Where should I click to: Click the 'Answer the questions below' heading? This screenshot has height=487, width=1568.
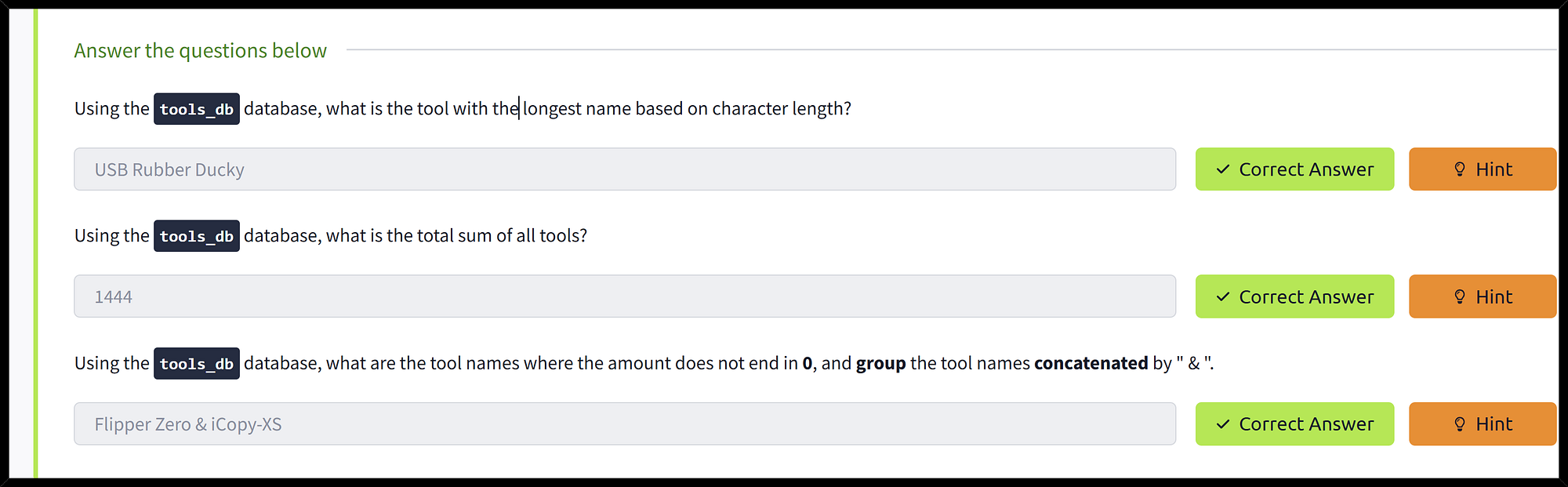pyautogui.click(x=201, y=51)
